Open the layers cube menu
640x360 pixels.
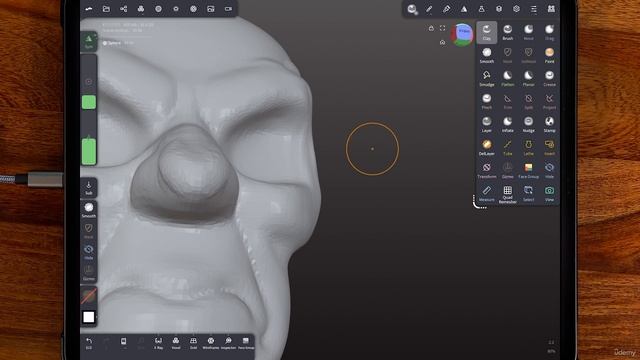(499, 9)
